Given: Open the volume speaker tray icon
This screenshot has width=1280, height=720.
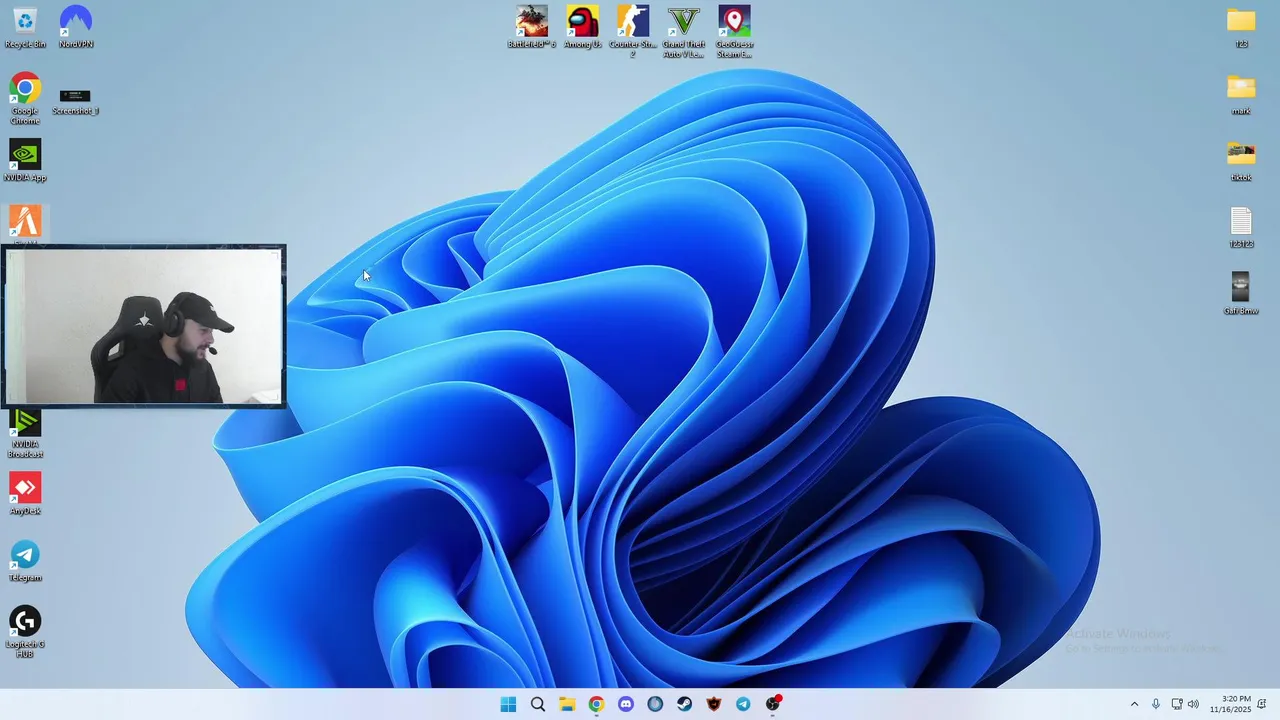Looking at the screenshot, I should pos(1193,704).
